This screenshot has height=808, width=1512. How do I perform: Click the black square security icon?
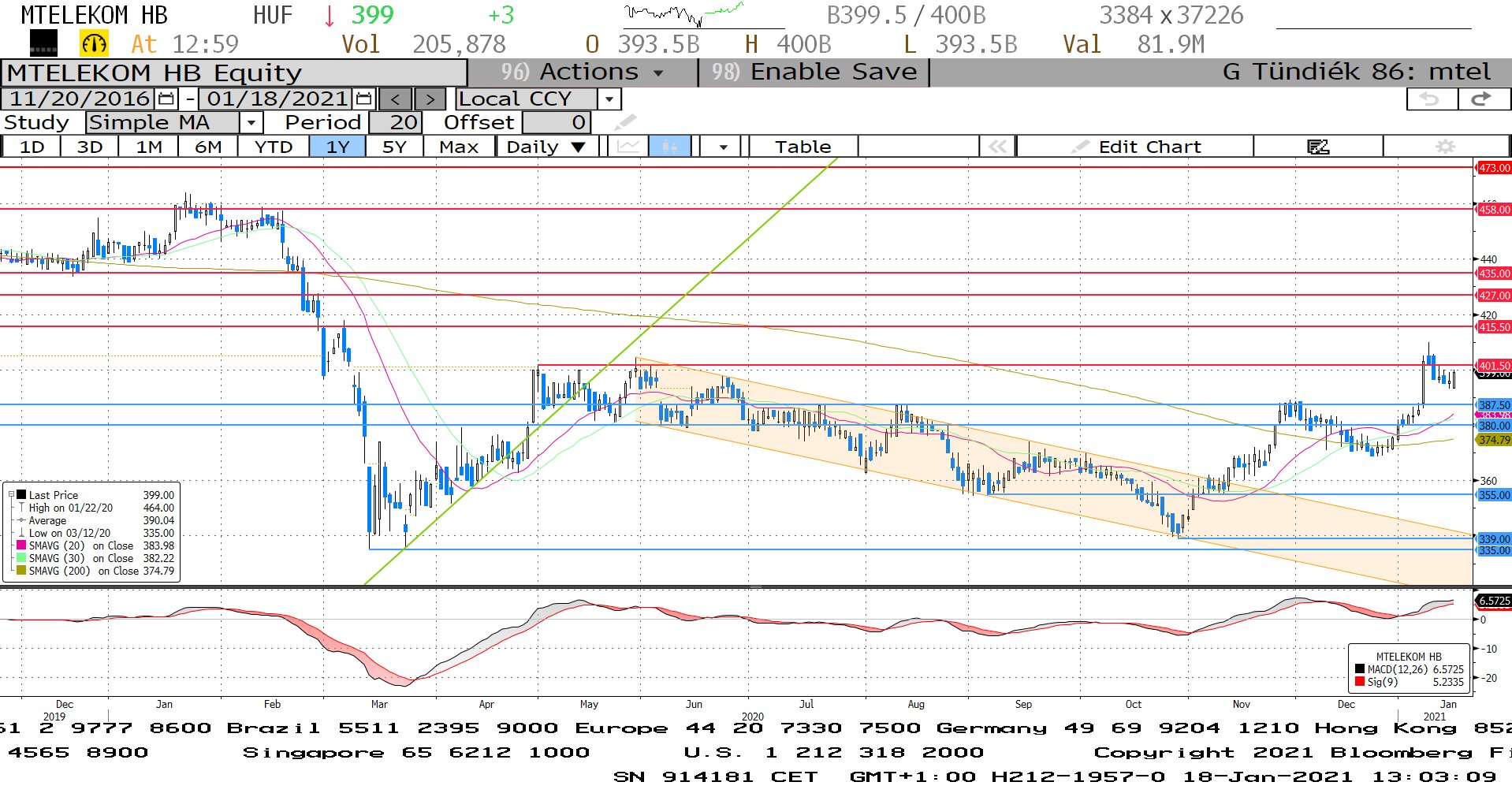[x=43, y=43]
